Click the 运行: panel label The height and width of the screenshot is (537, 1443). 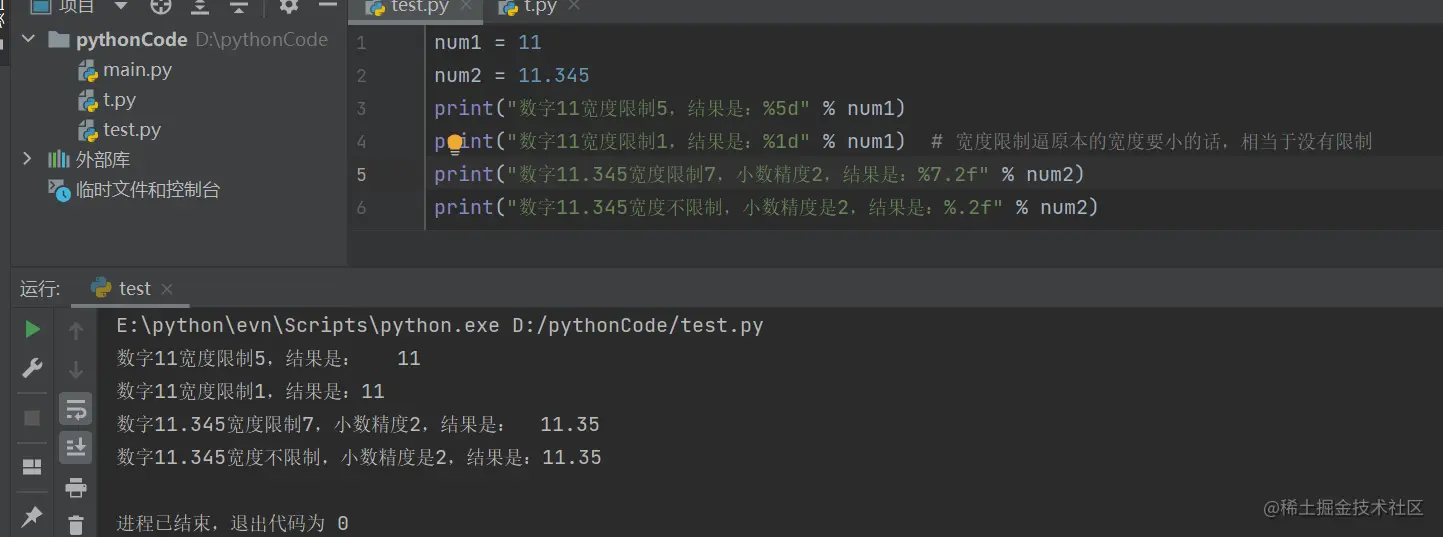click(x=40, y=289)
